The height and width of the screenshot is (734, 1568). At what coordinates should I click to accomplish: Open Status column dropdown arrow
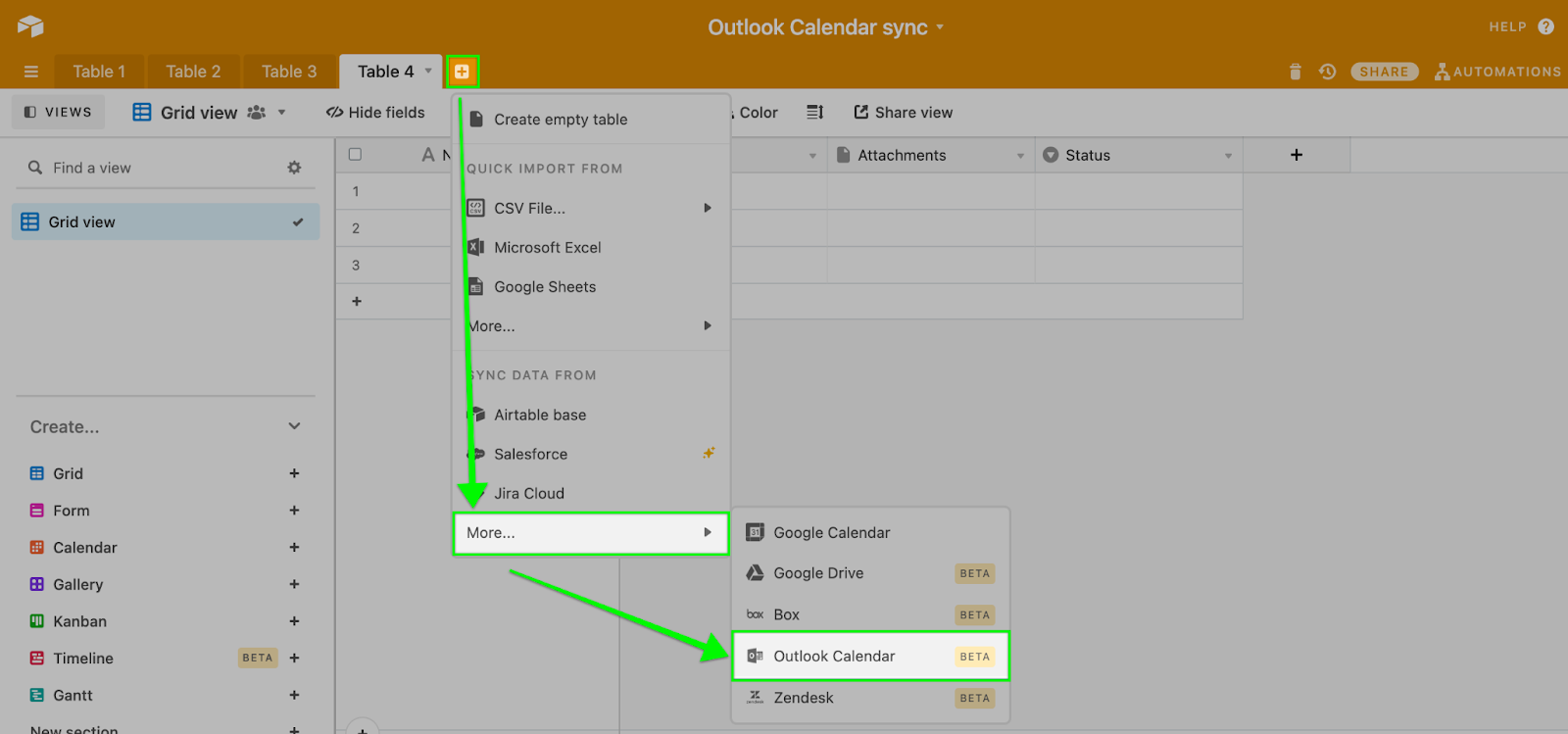coord(1228,156)
